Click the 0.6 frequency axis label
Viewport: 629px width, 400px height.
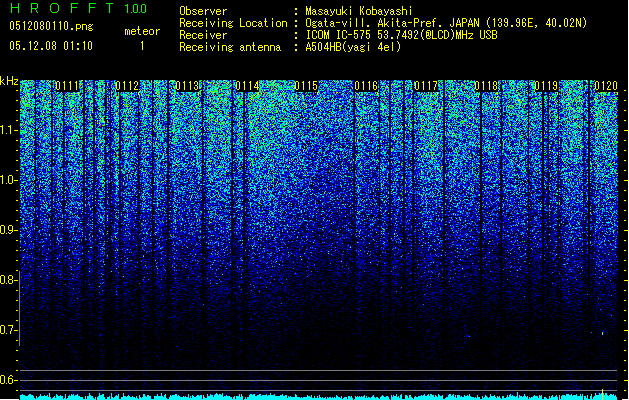pos(8,380)
